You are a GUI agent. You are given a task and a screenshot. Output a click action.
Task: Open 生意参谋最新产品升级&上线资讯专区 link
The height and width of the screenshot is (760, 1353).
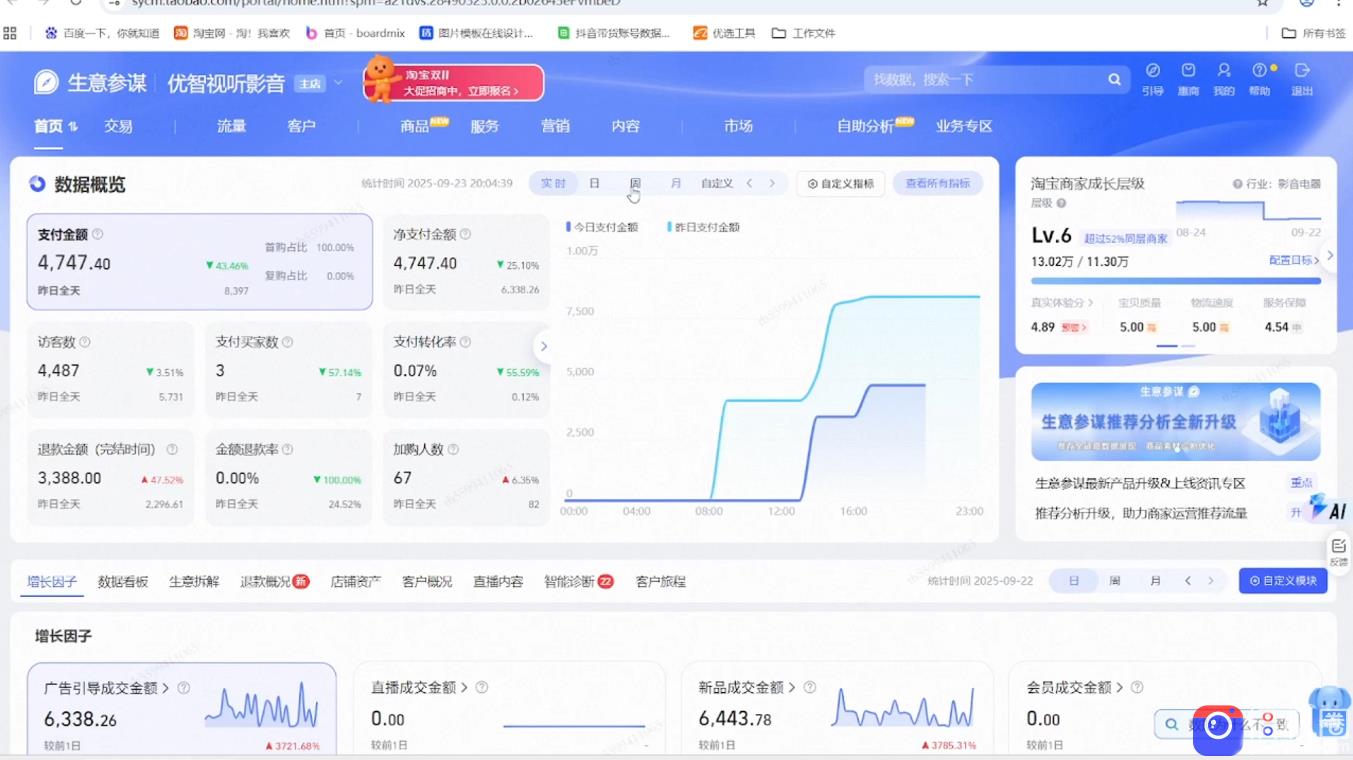point(1140,483)
